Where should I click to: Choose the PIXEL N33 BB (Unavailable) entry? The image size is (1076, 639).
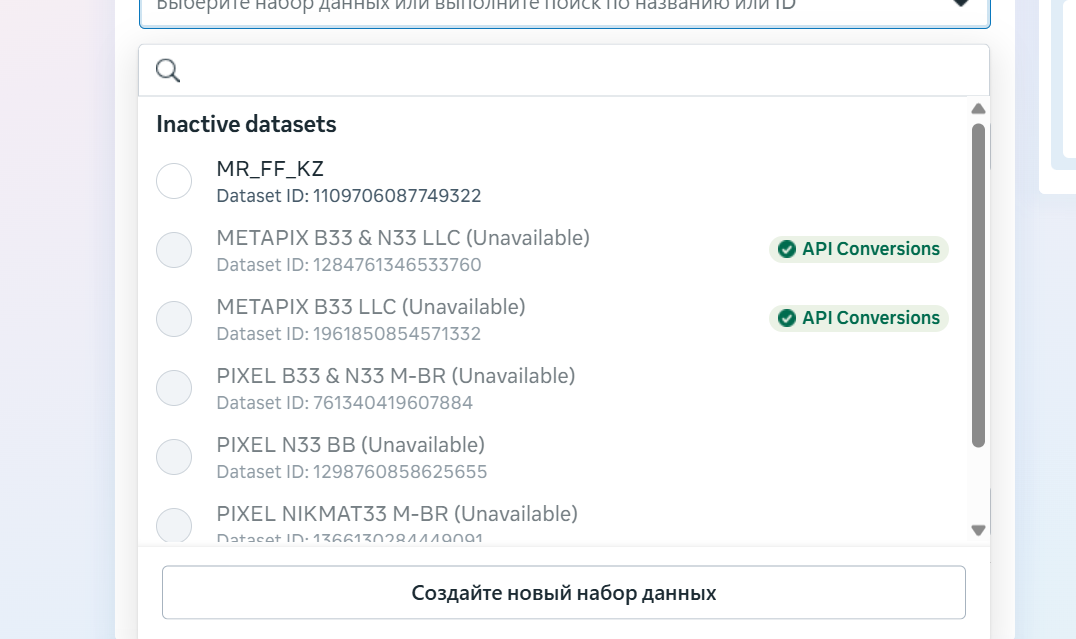(350, 444)
